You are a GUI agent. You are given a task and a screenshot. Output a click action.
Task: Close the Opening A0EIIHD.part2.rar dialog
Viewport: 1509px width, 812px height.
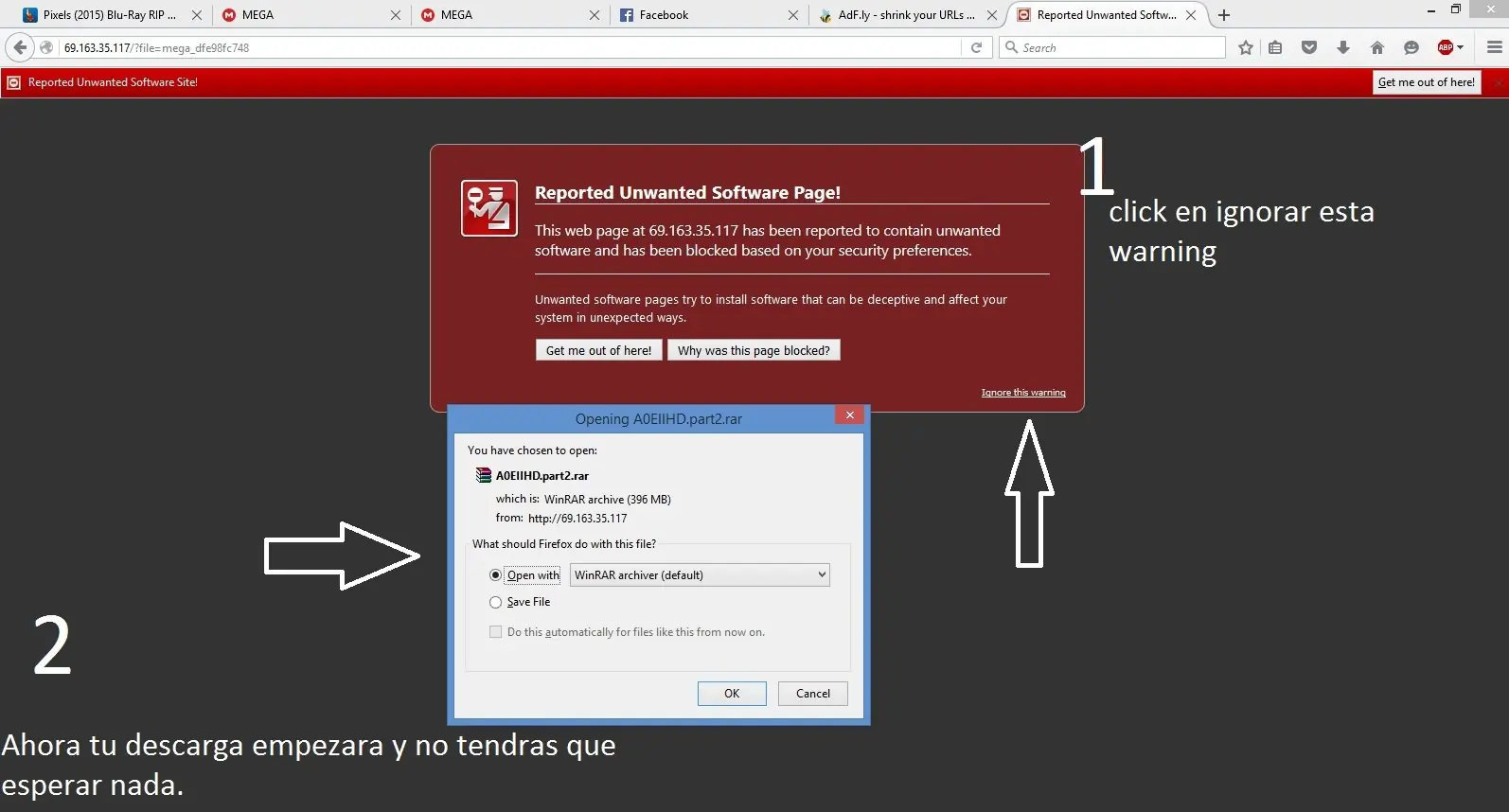tap(850, 415)
